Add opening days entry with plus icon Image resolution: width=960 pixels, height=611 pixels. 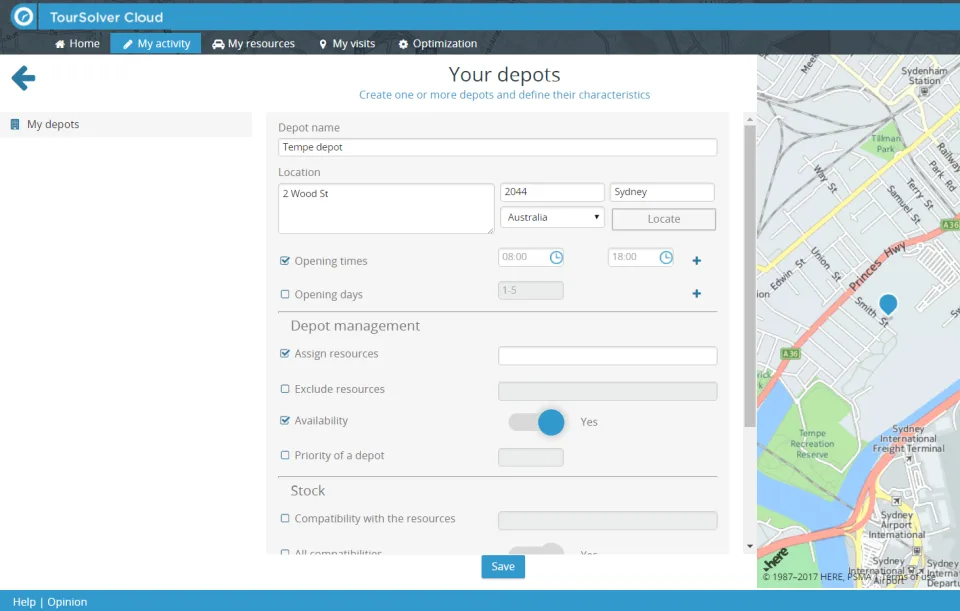(x=696, y=294)
